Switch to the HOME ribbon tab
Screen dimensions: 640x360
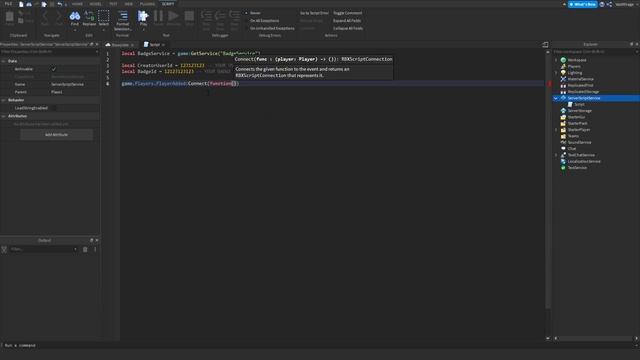77,4
